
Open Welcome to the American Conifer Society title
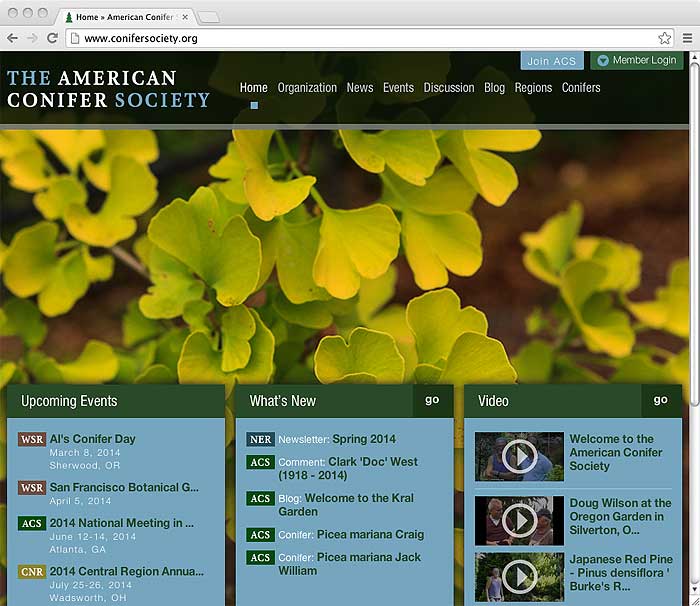pyautogui.click(x=616, y=452)
